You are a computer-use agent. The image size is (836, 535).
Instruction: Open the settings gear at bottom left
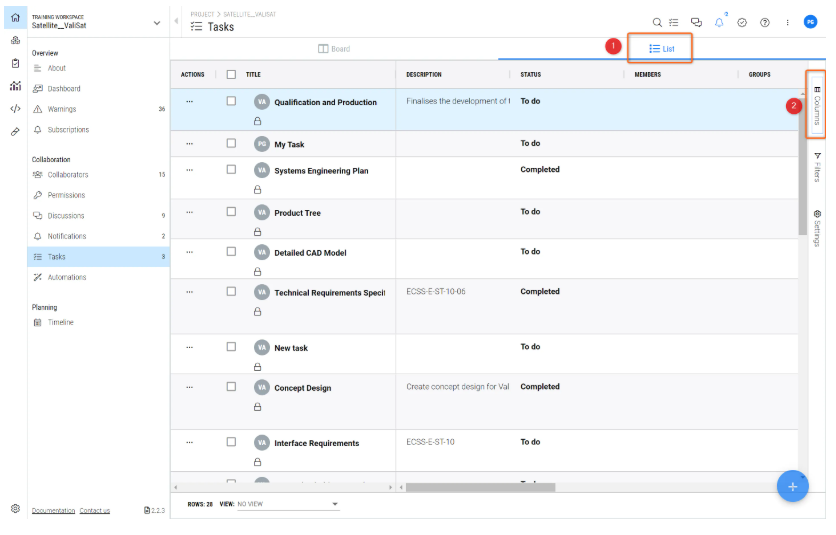coord(15,509)
